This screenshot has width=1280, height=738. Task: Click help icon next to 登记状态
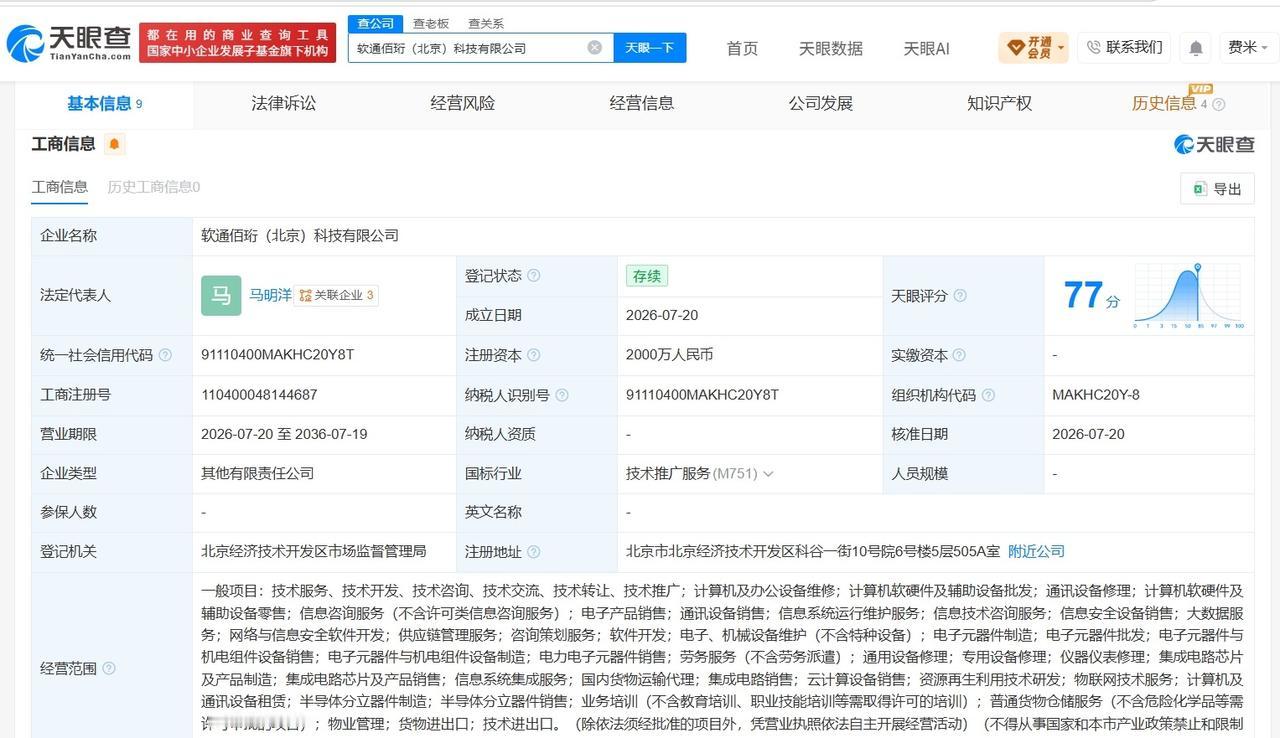pyautogui.click(x=533, y=276)
